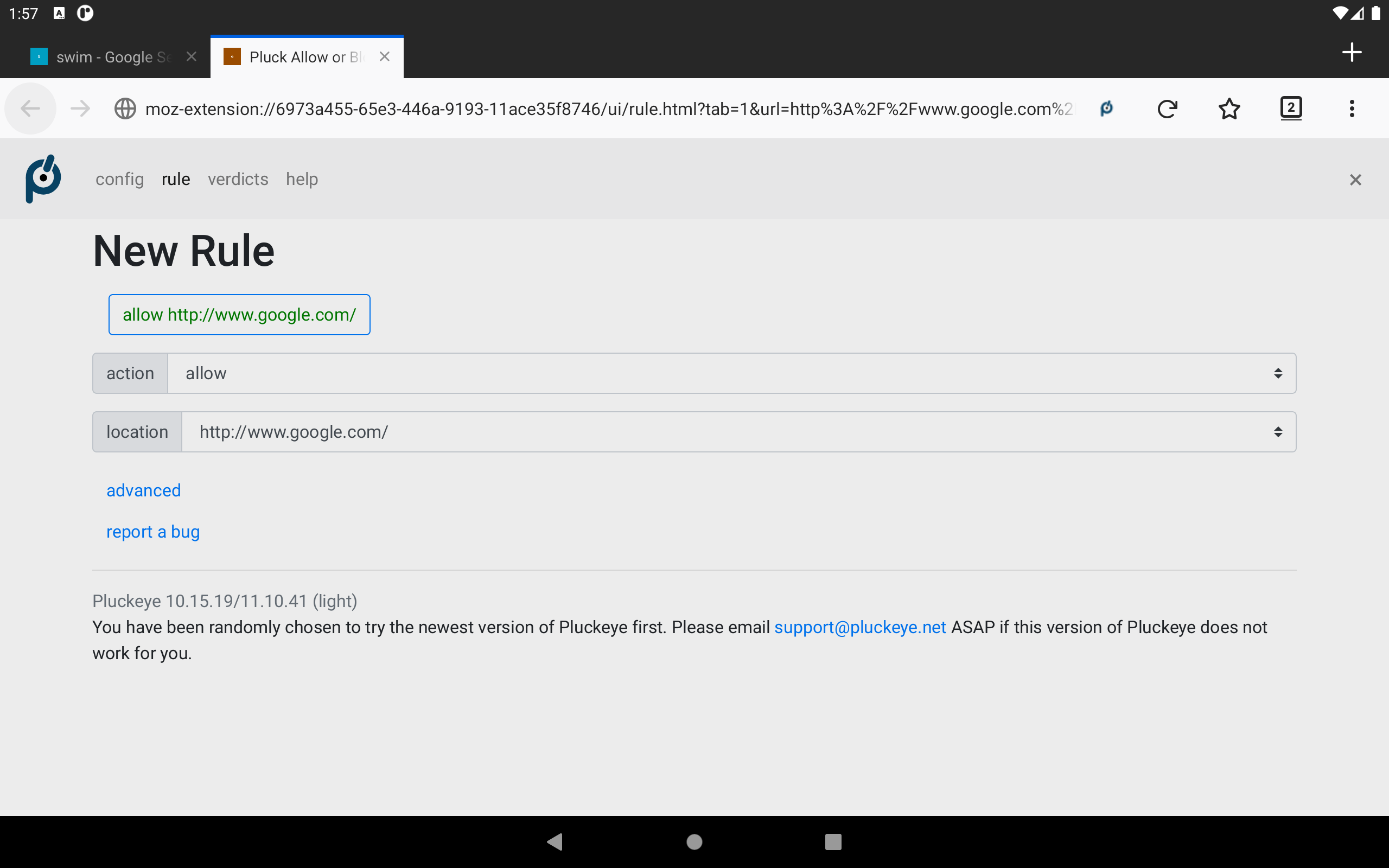Screen dimensions: 1389x868
Task: Click allow http://www.google.com/ button
Action: 239,315
